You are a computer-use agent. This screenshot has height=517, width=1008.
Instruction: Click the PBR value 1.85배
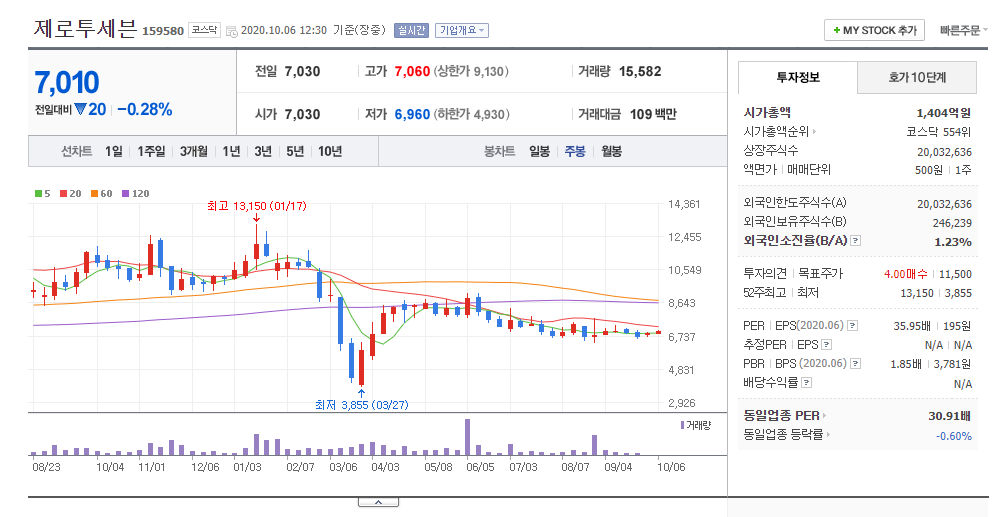click(906, 364)
